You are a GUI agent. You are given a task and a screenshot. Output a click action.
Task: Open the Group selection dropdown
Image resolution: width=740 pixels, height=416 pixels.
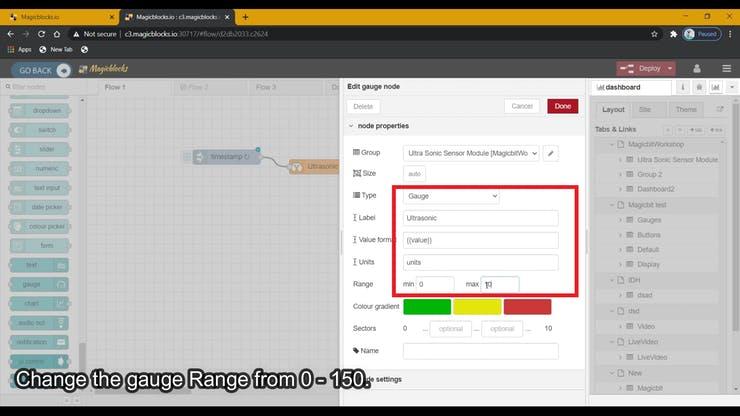pos(471,153)
